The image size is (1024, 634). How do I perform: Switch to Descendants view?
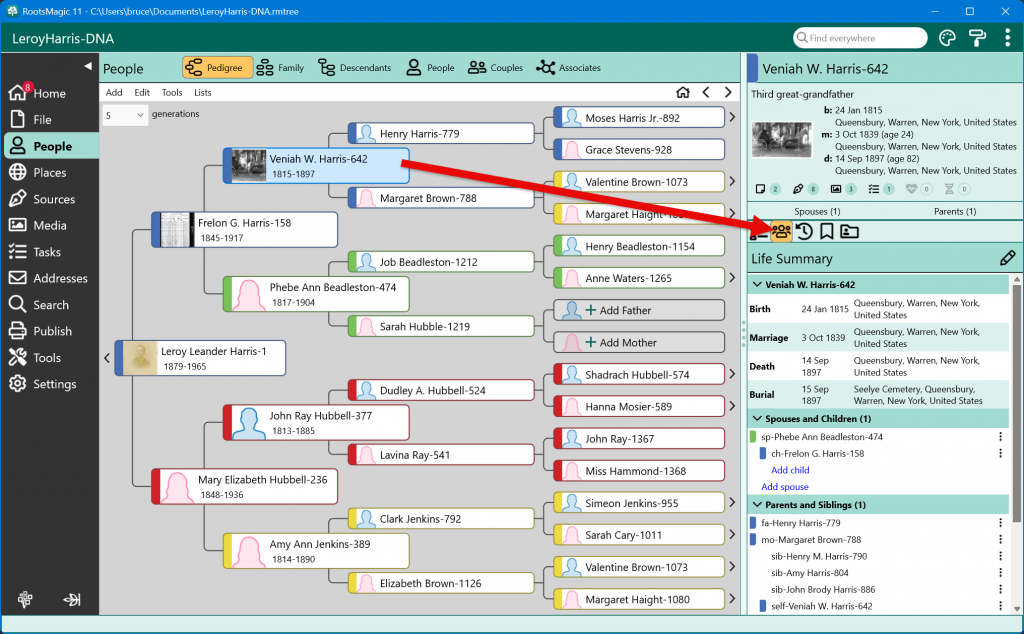355,68
